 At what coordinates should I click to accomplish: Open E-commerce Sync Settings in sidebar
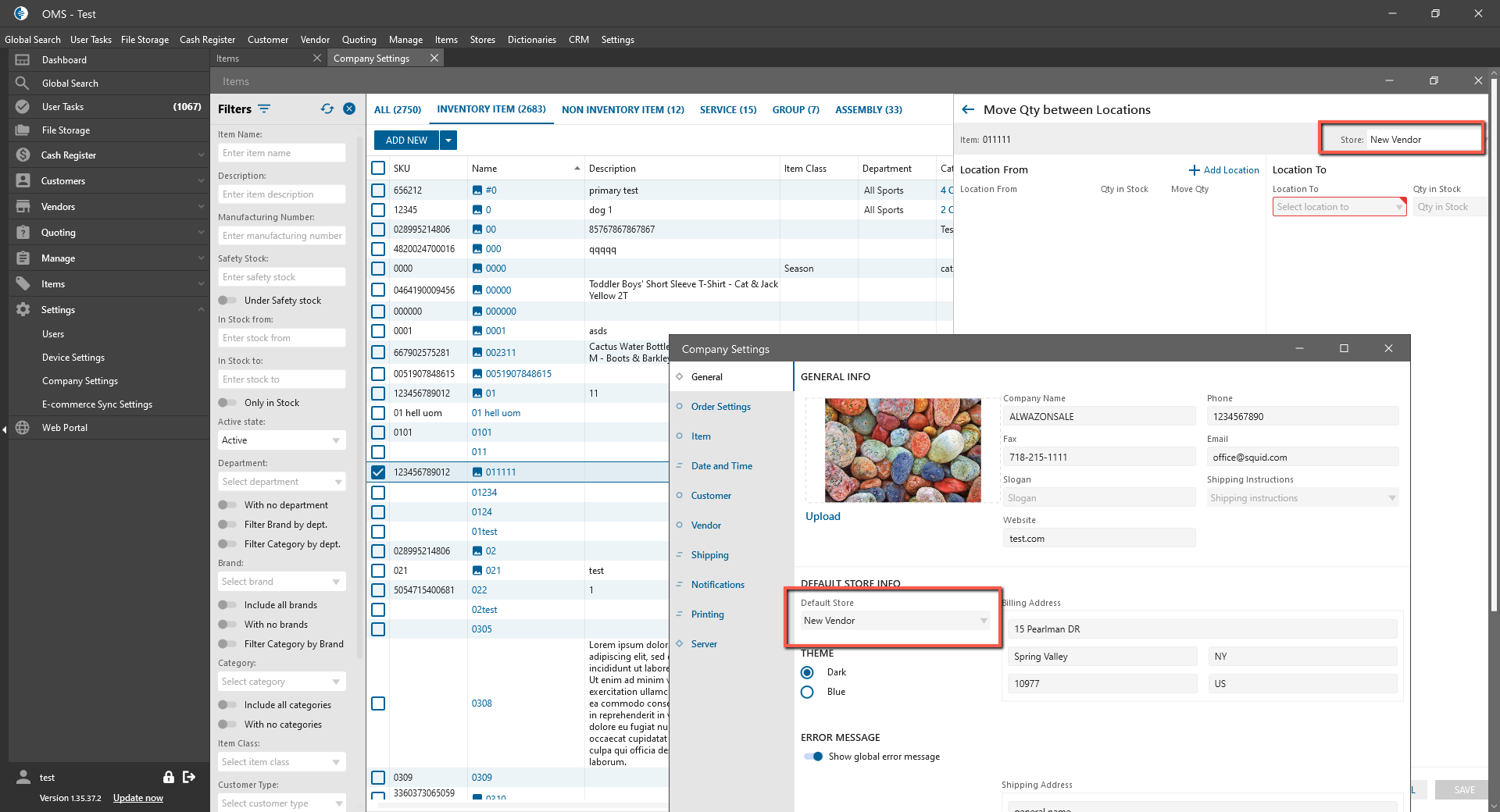pyautogui.click(x=97, y=404)
